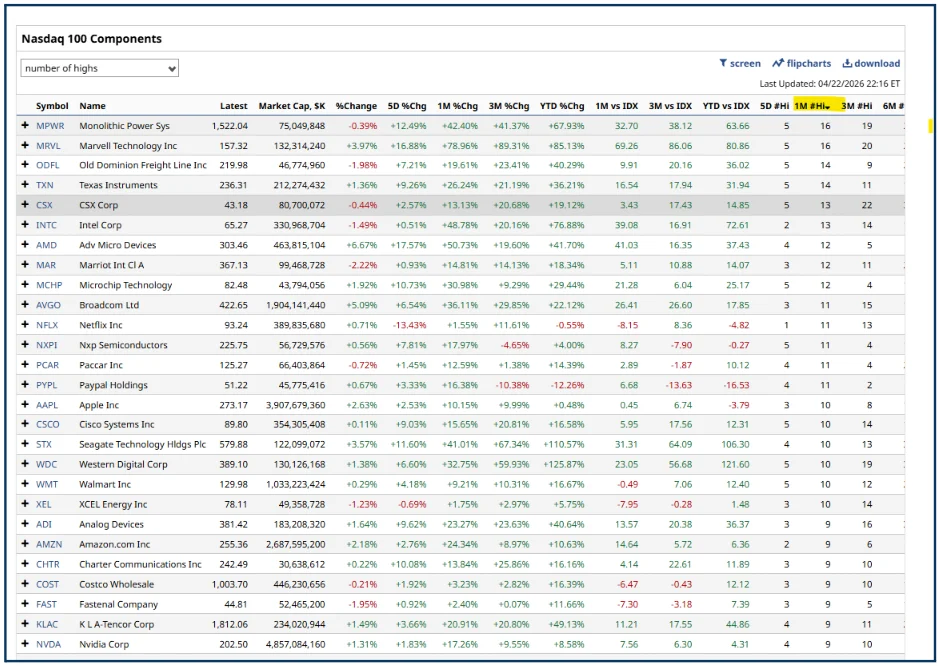Click 'Western Digital Corp' name cell
The image size is (938, 666).
pos(123,464)
